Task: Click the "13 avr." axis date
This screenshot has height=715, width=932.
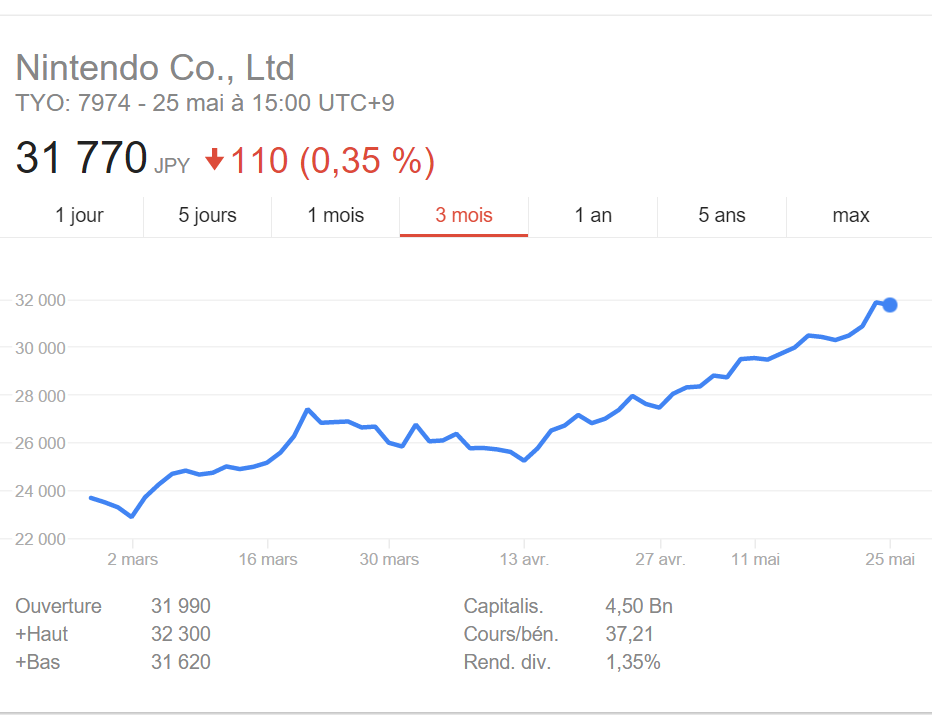Action: click(524, 559)
